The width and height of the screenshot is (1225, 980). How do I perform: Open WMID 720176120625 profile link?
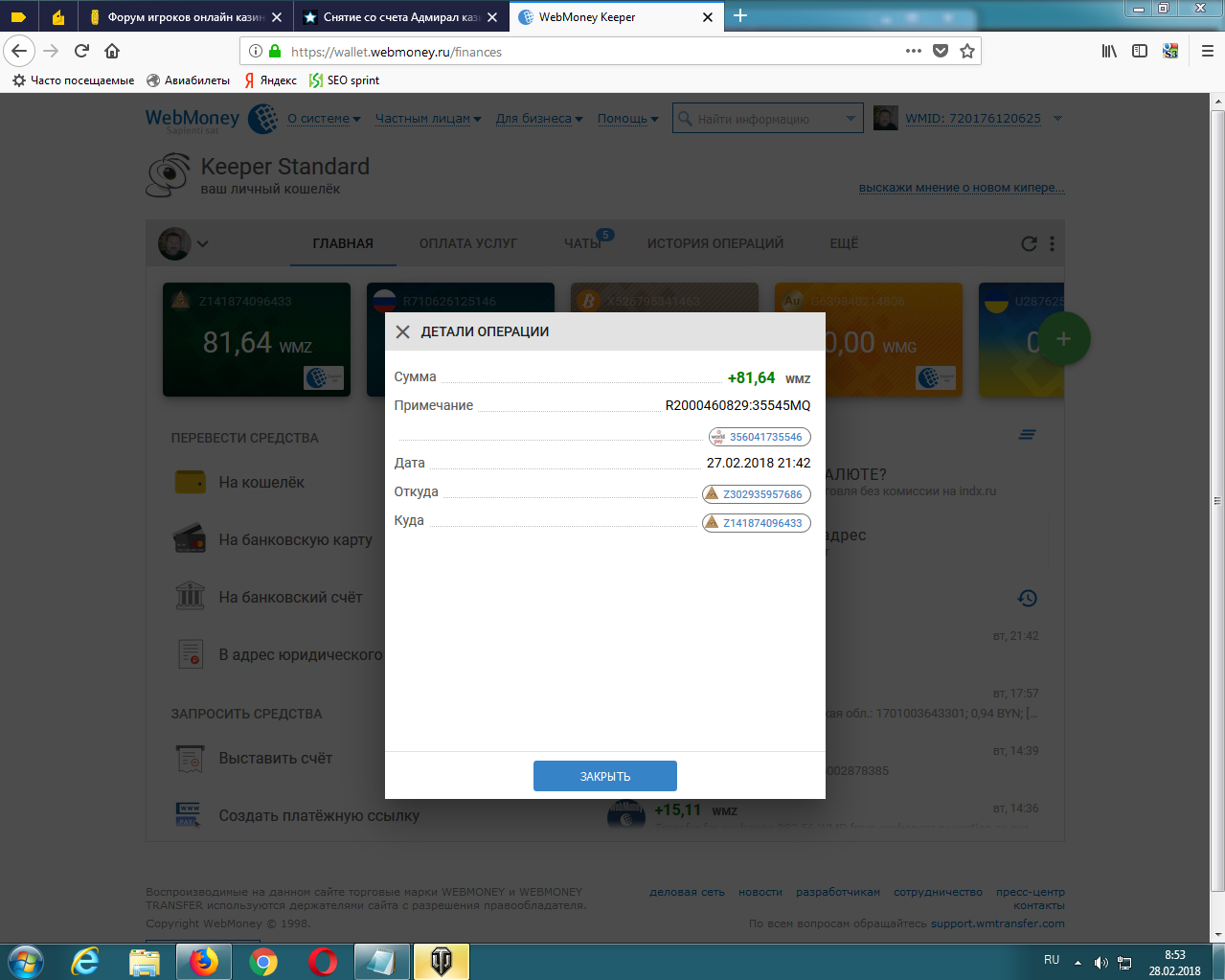click(x=973, y=119)
